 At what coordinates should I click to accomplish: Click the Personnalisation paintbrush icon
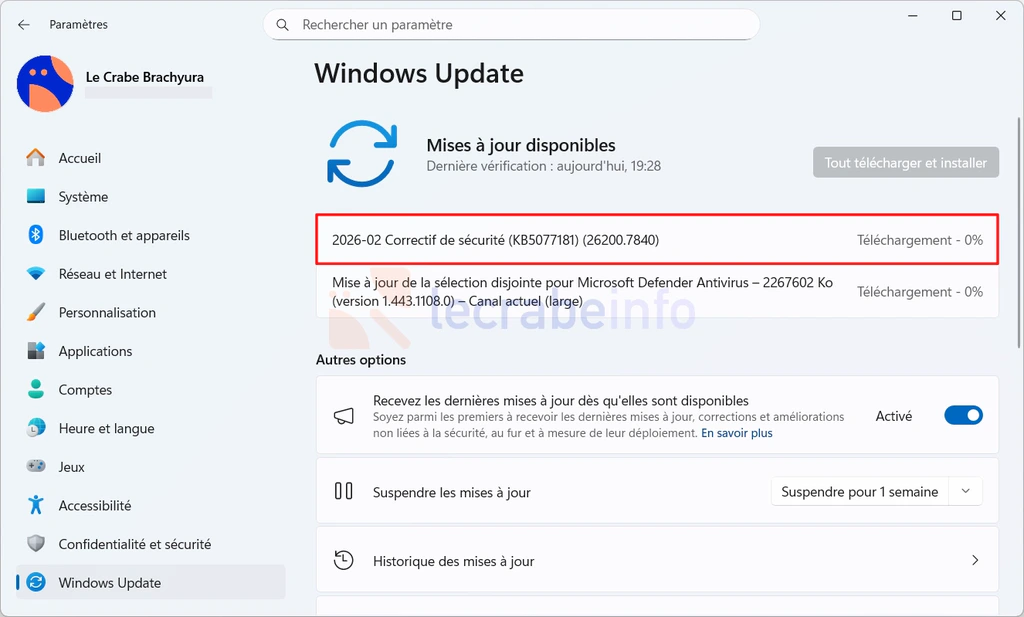pos(36,312)
